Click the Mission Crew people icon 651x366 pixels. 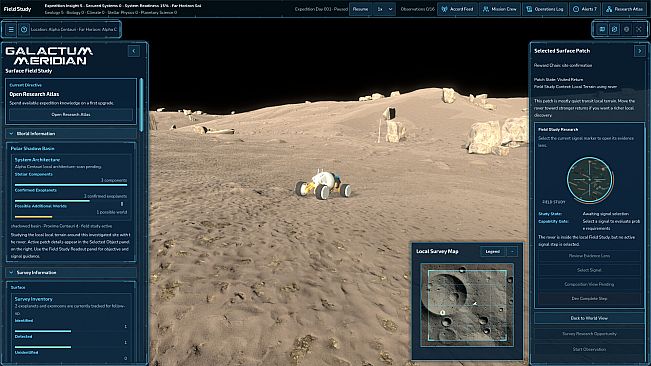tap(486, 9)
